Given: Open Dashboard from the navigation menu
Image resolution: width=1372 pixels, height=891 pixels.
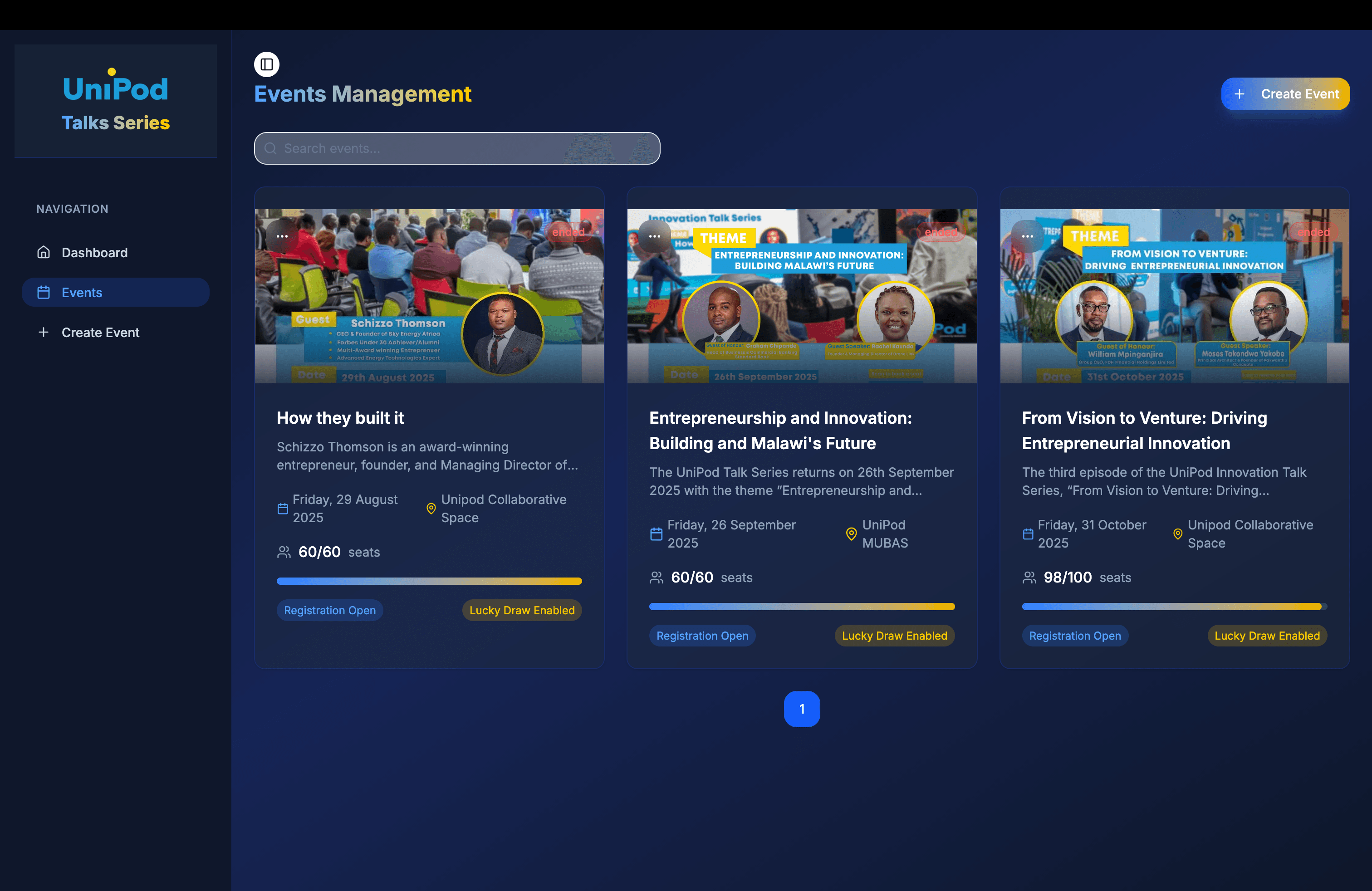Looking at the screenshot, I should [94, 252].
